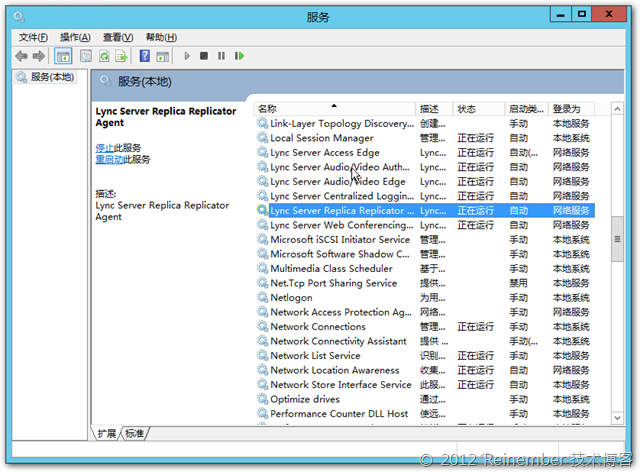This screenshot has width=640, height=472.
Task: Click the Stop service icon
Action: [204, 56]
